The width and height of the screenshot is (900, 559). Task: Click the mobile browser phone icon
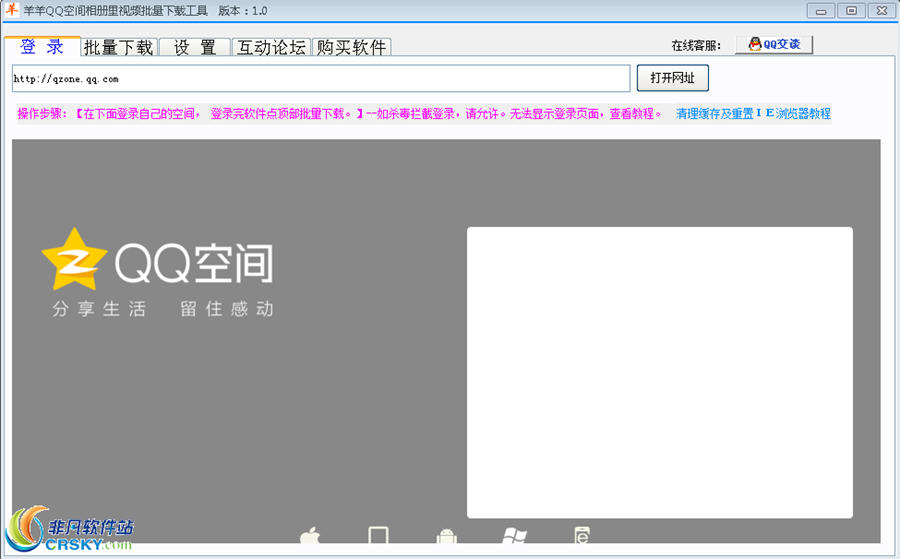[581, 535]
